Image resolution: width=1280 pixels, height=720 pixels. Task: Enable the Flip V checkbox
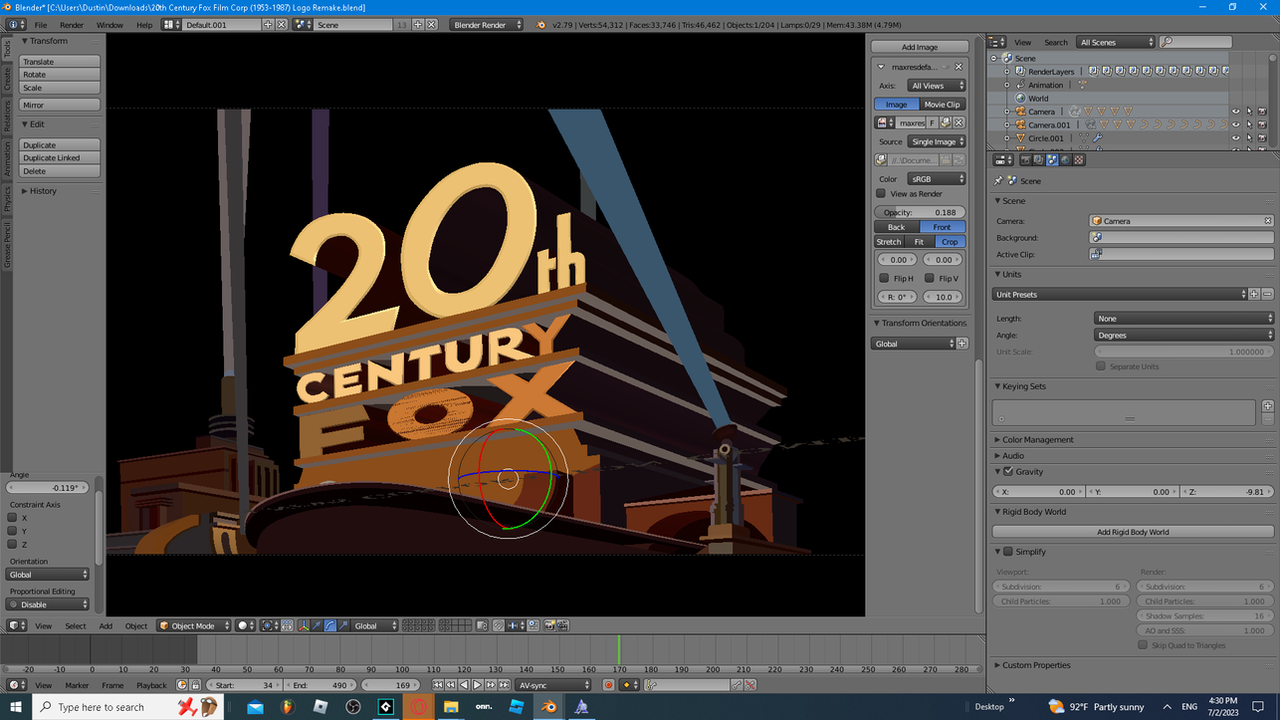929,278
